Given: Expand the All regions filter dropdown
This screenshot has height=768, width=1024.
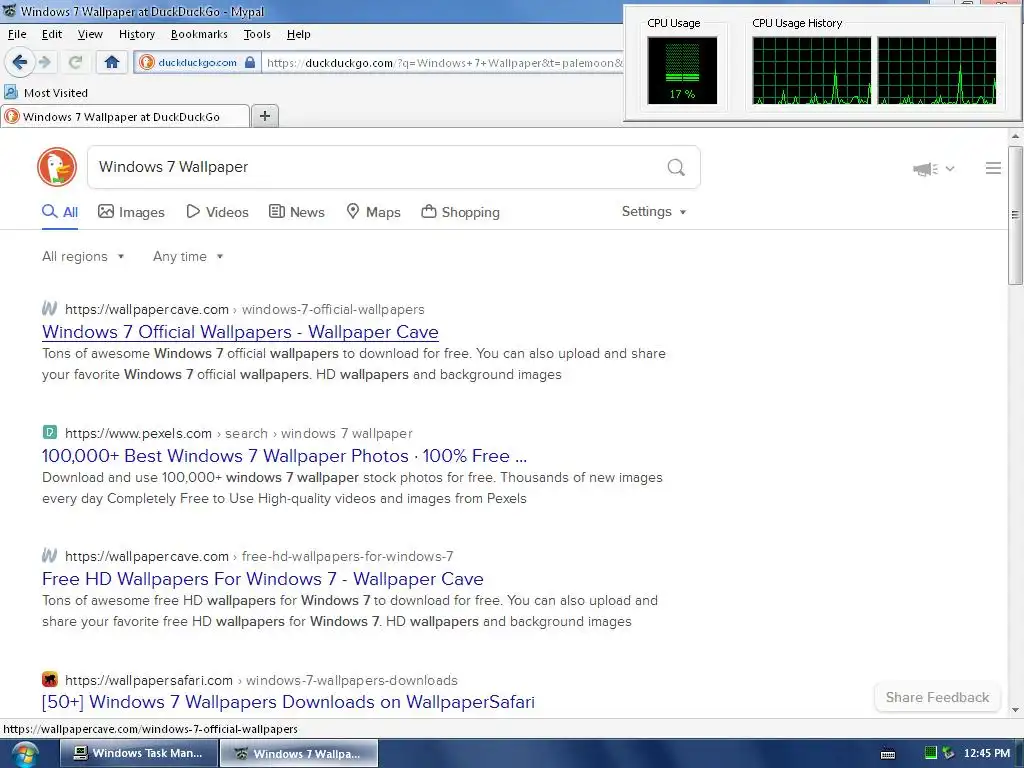Looking at the screenshot, I should pyautogui.click(x=83, y=257).
